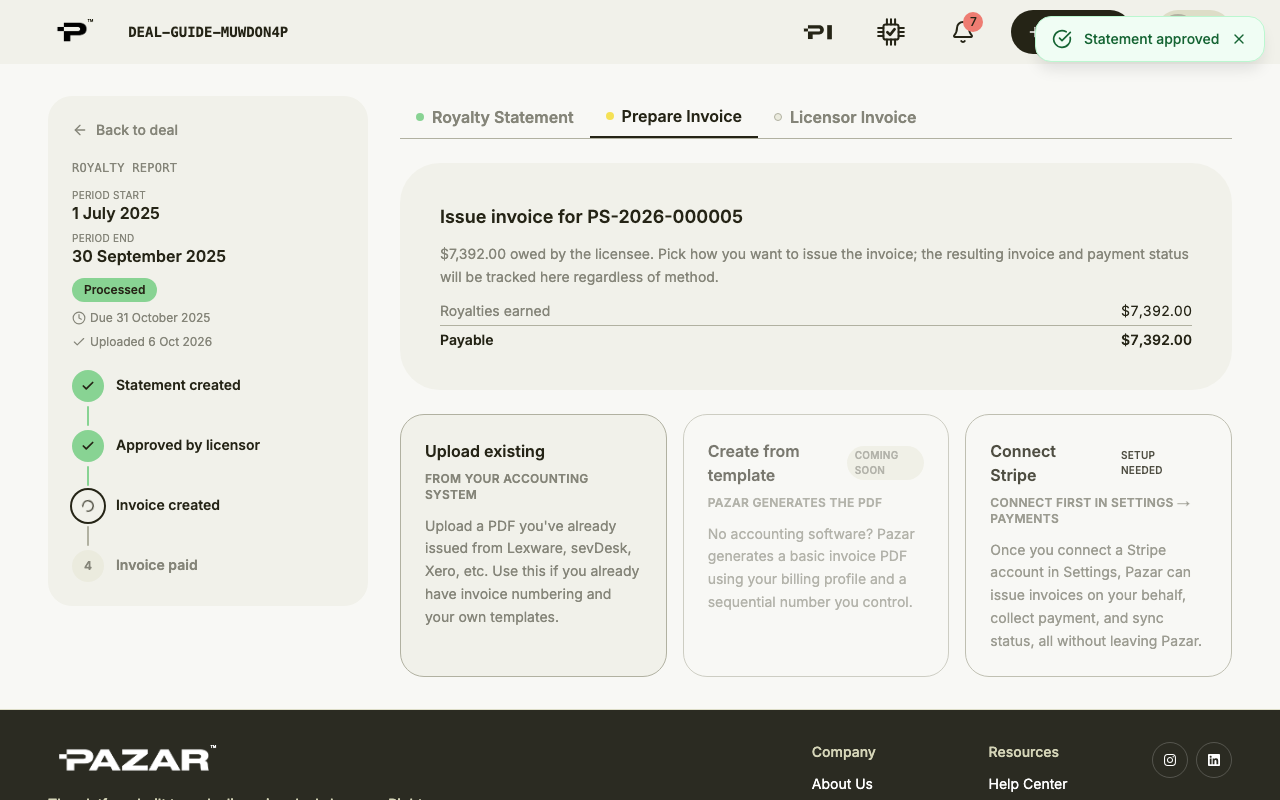Click the clock icon next to due date
Image resolution: width=1280 pixels, height=800 pixels.
click(79, 318)
